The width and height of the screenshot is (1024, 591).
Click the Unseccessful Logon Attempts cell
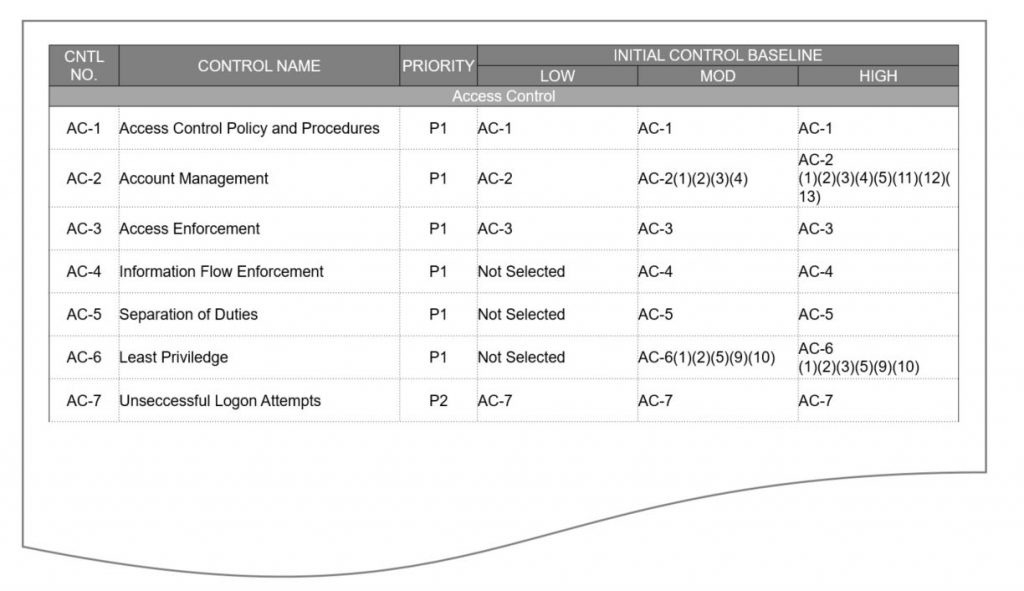click(220, 400)
